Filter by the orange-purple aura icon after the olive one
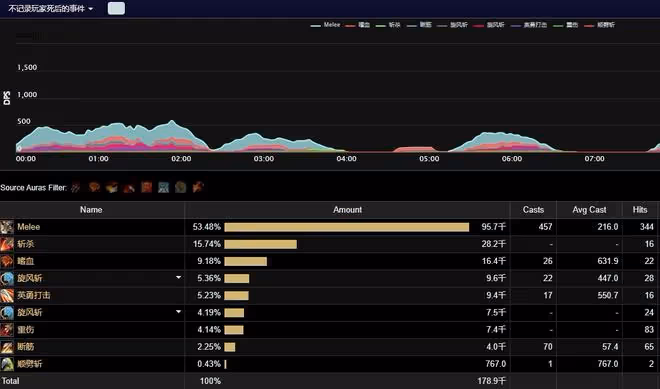 coord(198,187)
